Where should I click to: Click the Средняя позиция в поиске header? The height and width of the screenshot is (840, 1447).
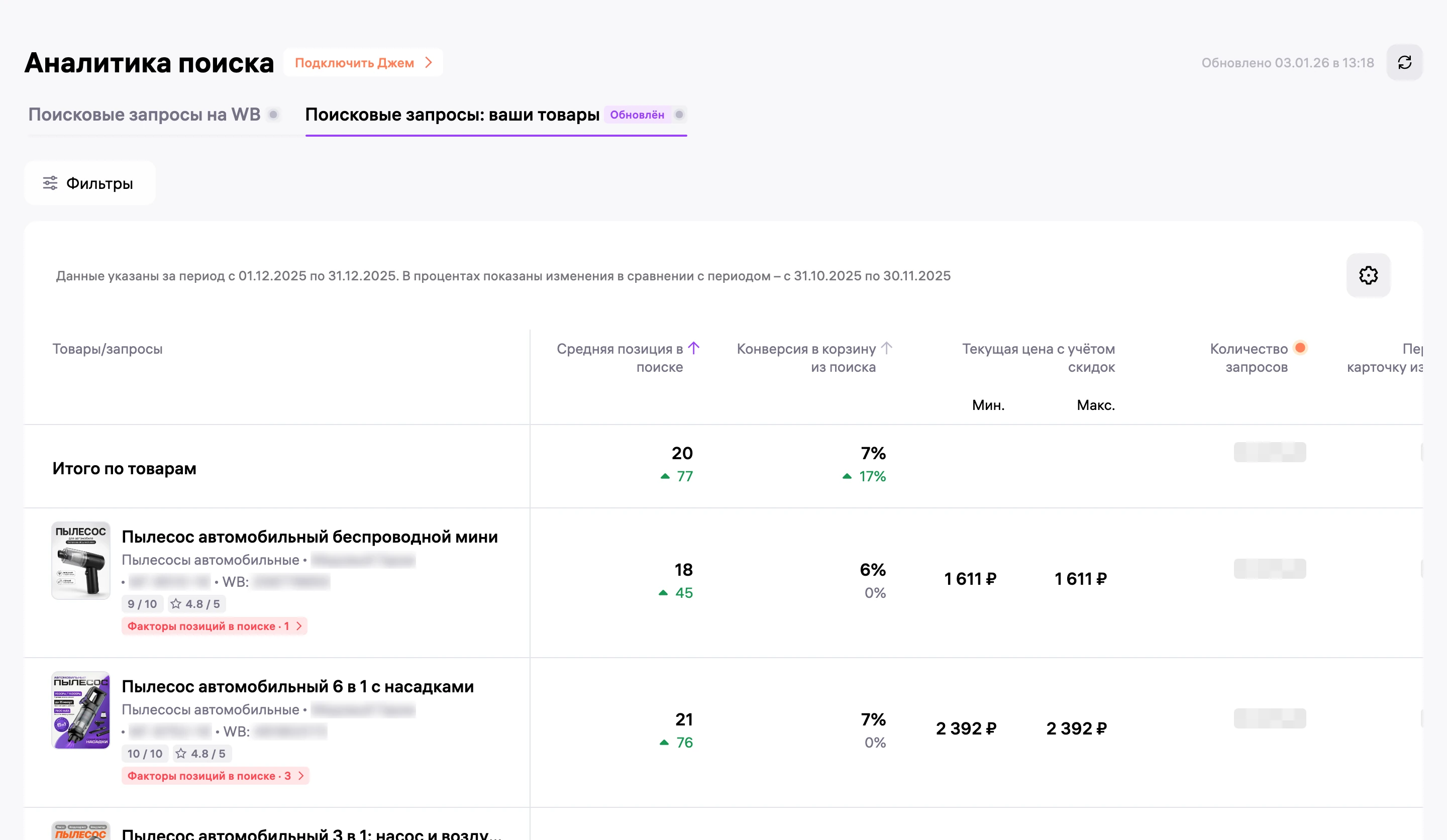coord(619,358)
